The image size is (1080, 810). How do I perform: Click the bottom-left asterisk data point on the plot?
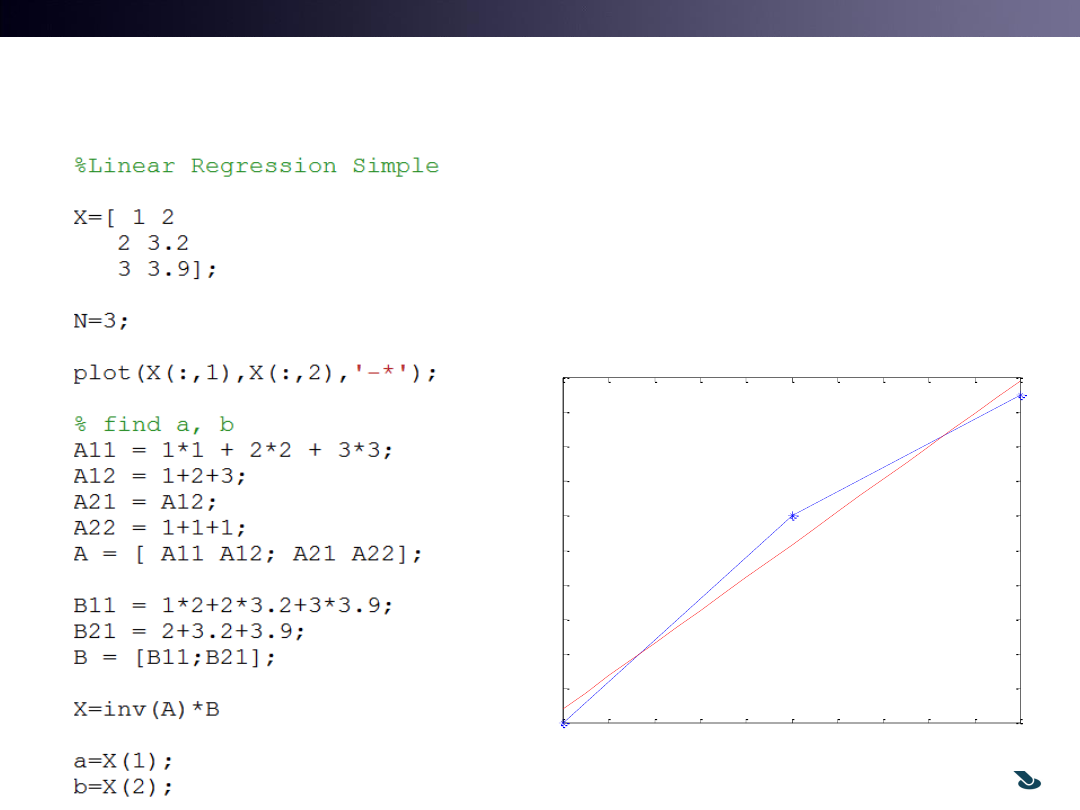(x=564, y=723)
